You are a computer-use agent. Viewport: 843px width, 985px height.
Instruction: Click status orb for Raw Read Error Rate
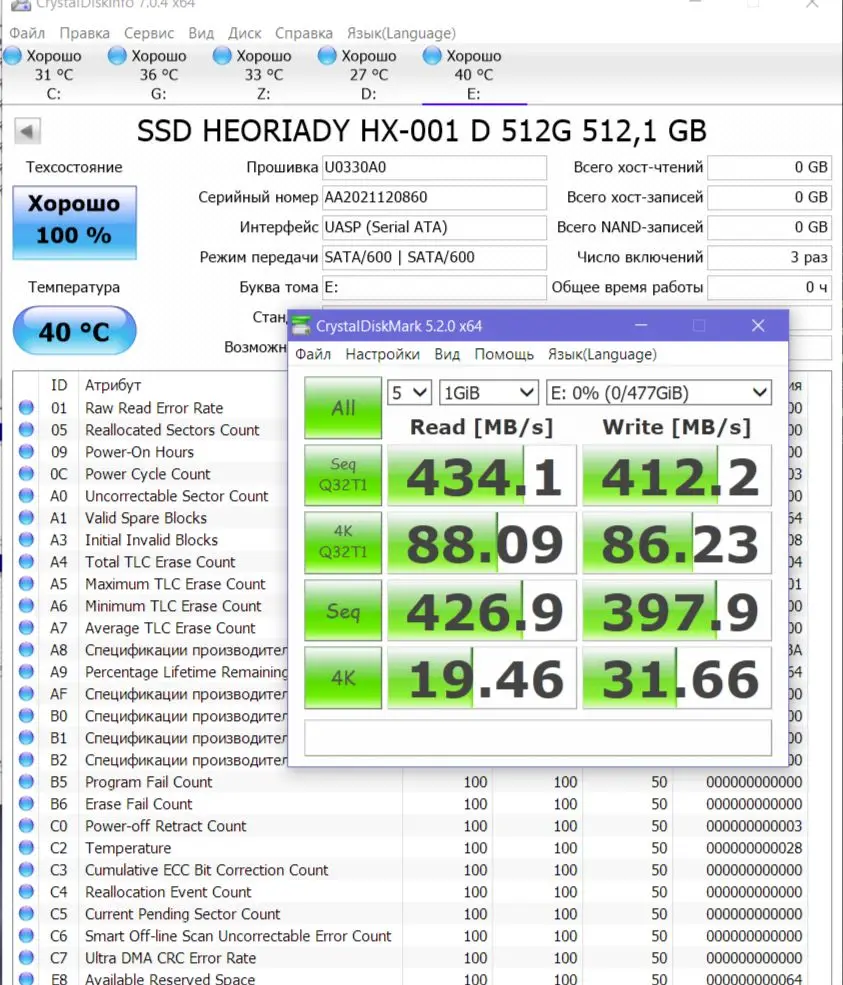(26, 408)
